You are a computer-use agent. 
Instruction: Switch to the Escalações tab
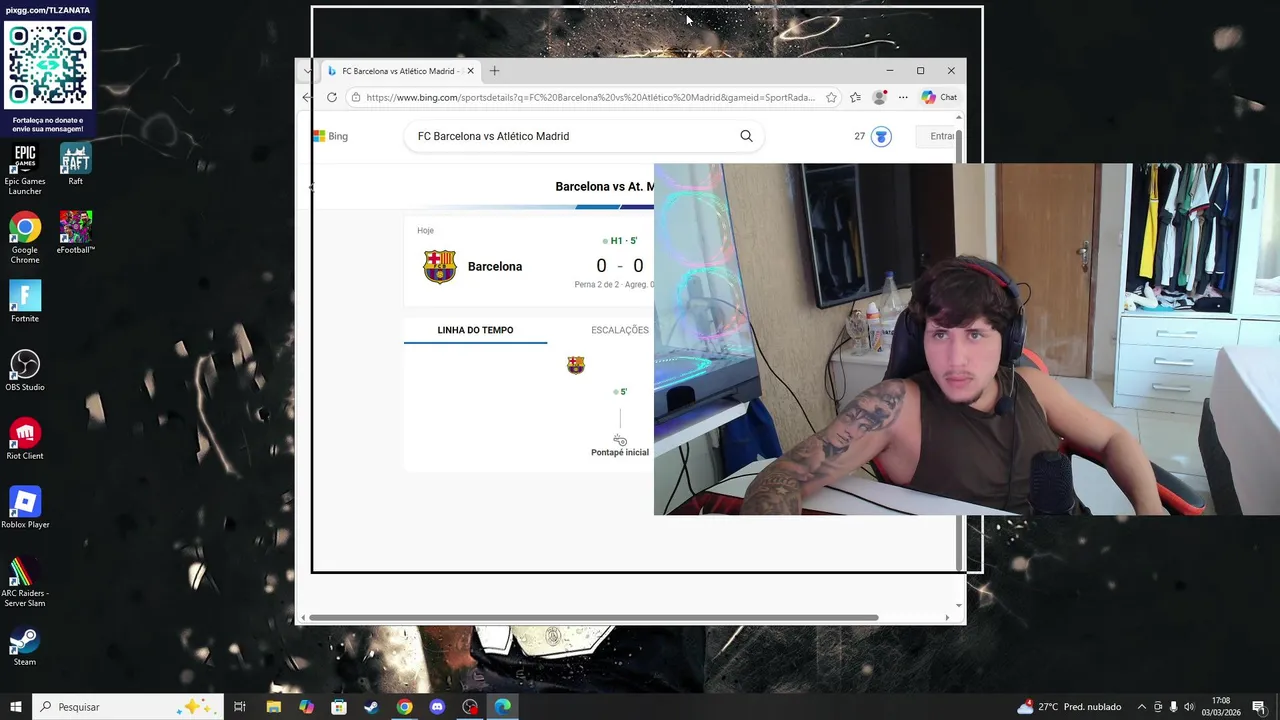coord(620,330)
